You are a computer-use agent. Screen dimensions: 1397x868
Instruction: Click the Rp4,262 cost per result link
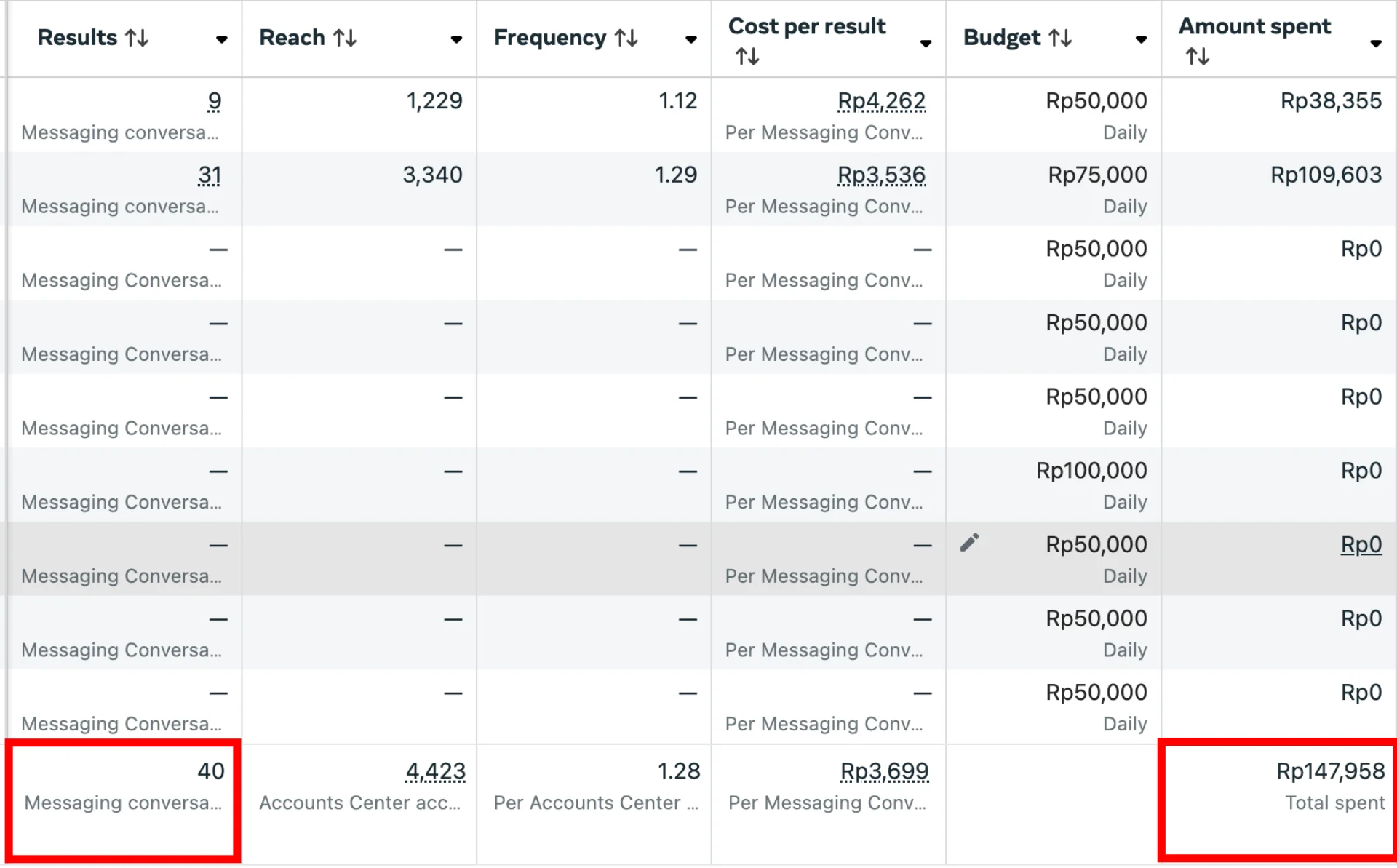tap(880, 101)
